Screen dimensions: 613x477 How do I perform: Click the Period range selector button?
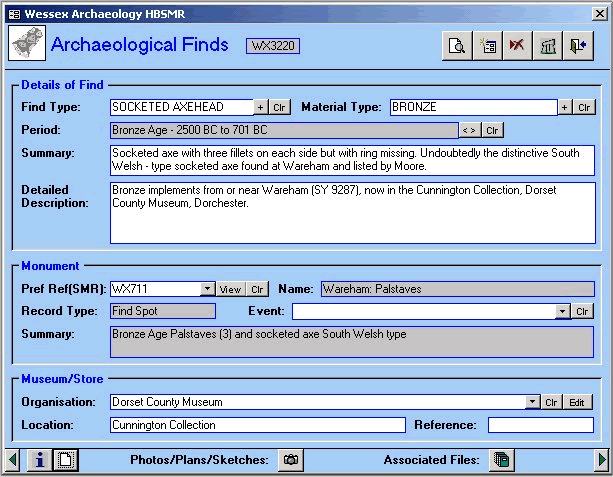pyautogui.click(x=468, y=130)
